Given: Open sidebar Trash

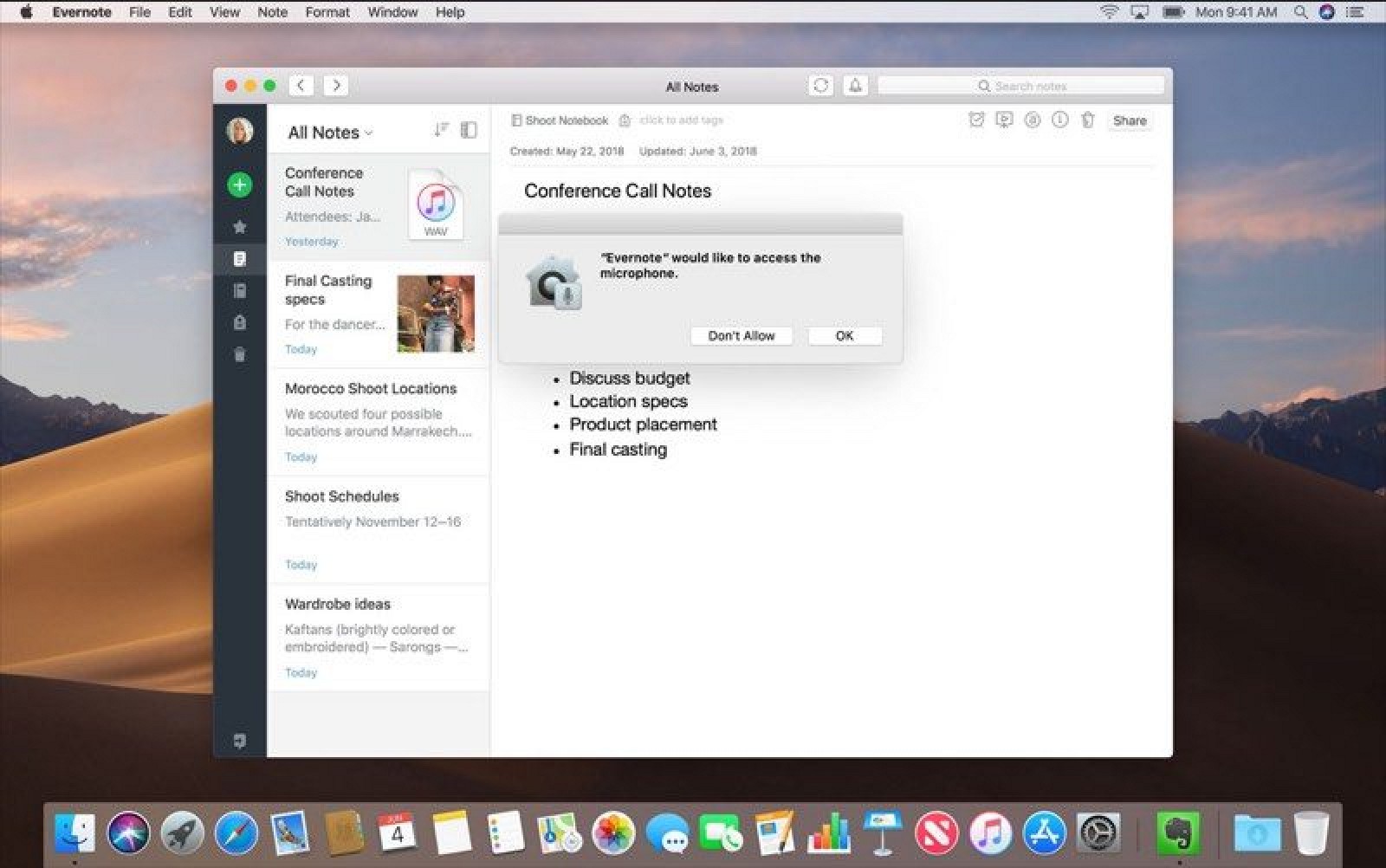Looking at the screenshot, I should tap(240, 354).
